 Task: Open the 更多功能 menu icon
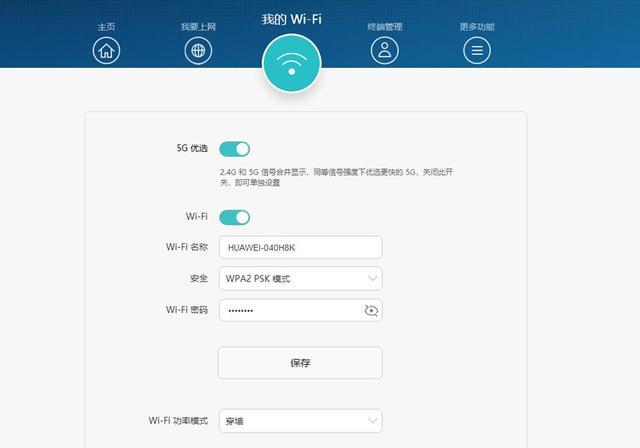(x=477, y=51)
